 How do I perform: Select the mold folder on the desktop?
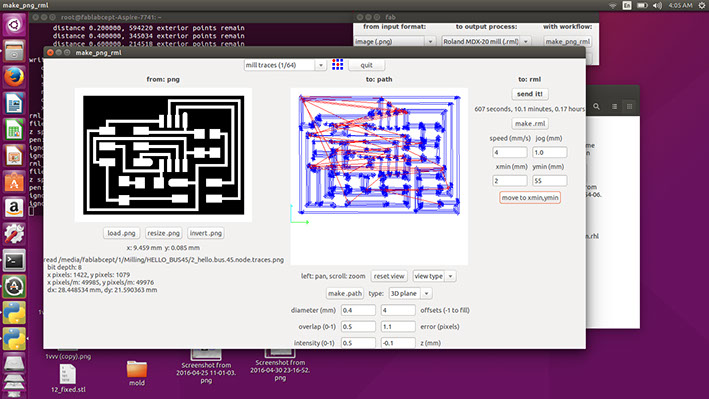click(x=137, y=373)
